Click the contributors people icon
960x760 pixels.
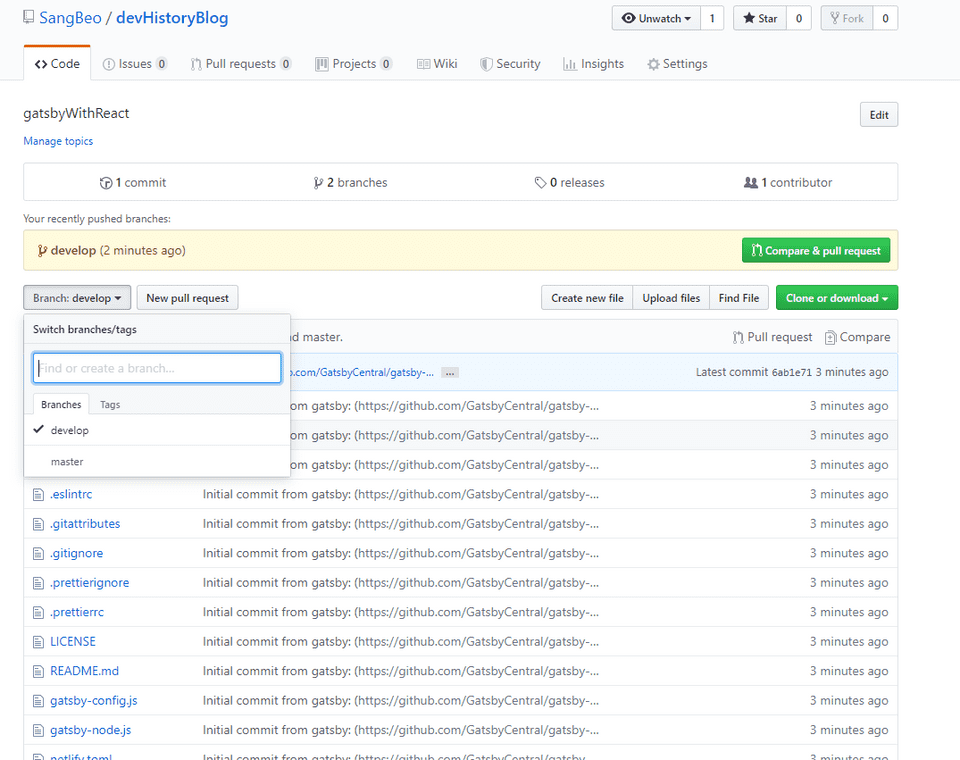[x=751, y=183]
